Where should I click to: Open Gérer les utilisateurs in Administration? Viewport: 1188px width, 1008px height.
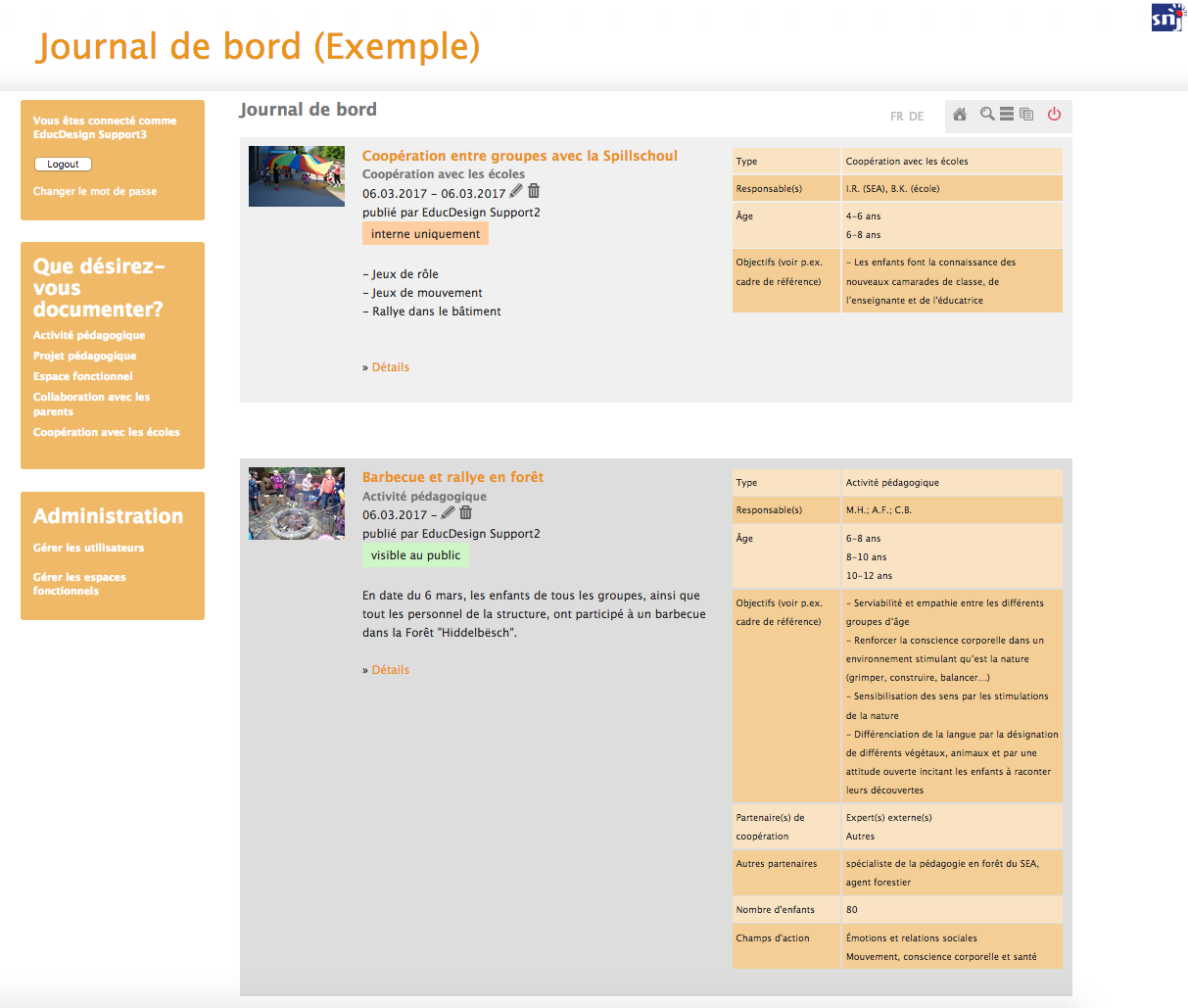[88, 548]
